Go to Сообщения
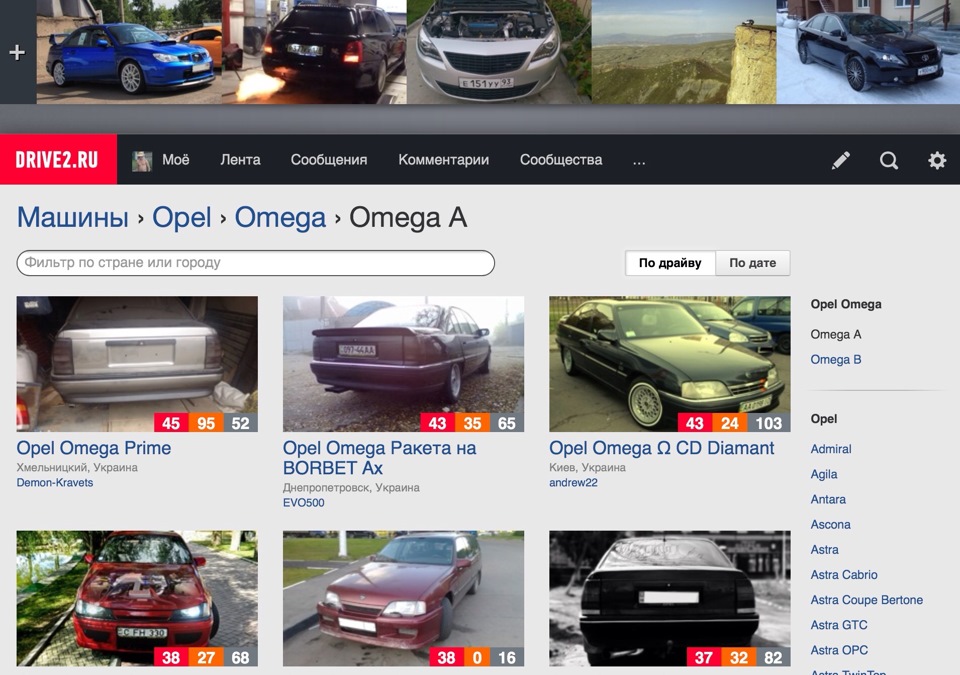 [x=329, y=160]
